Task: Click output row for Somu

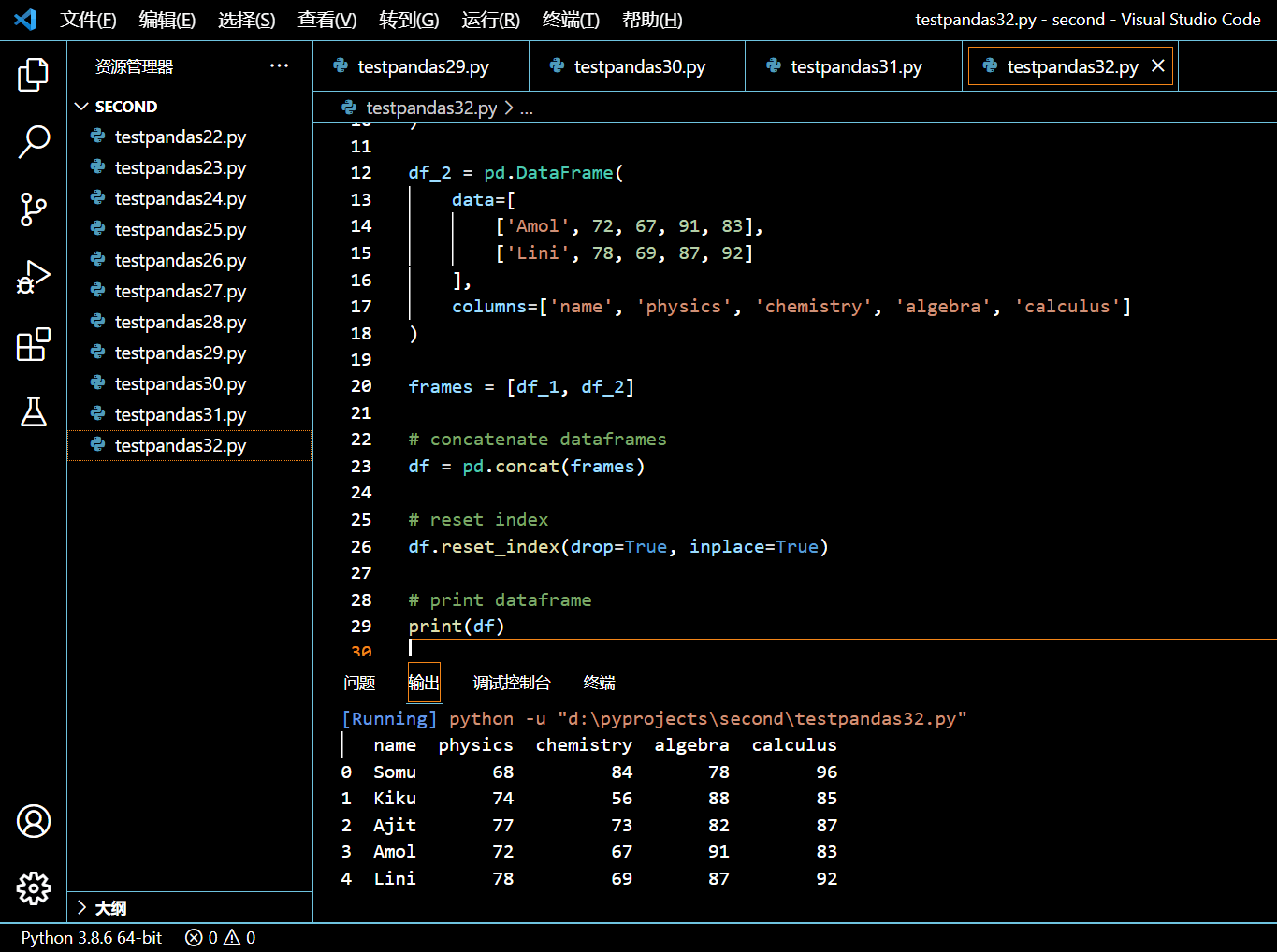Action: [x=589, y=772]
